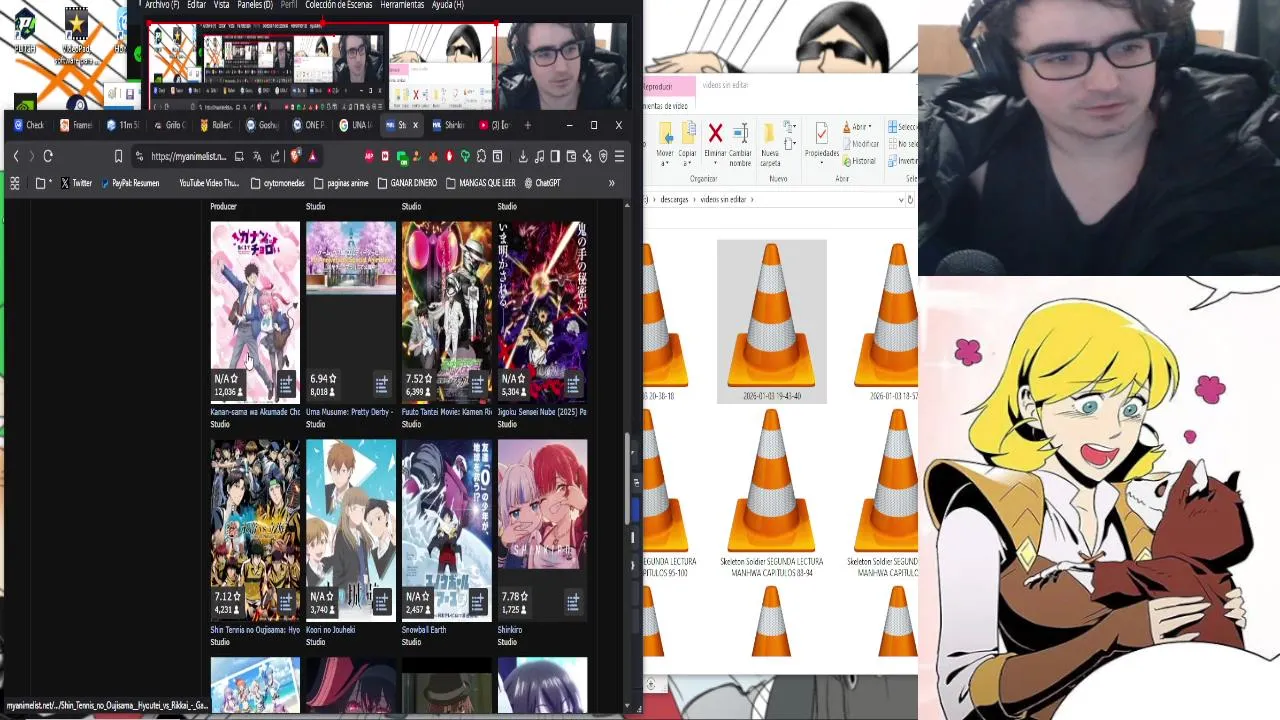This screenshot has height=720, width=1280.
Task: Switch to the Shinkiro browser tab
Action: (x=448, y=125)
